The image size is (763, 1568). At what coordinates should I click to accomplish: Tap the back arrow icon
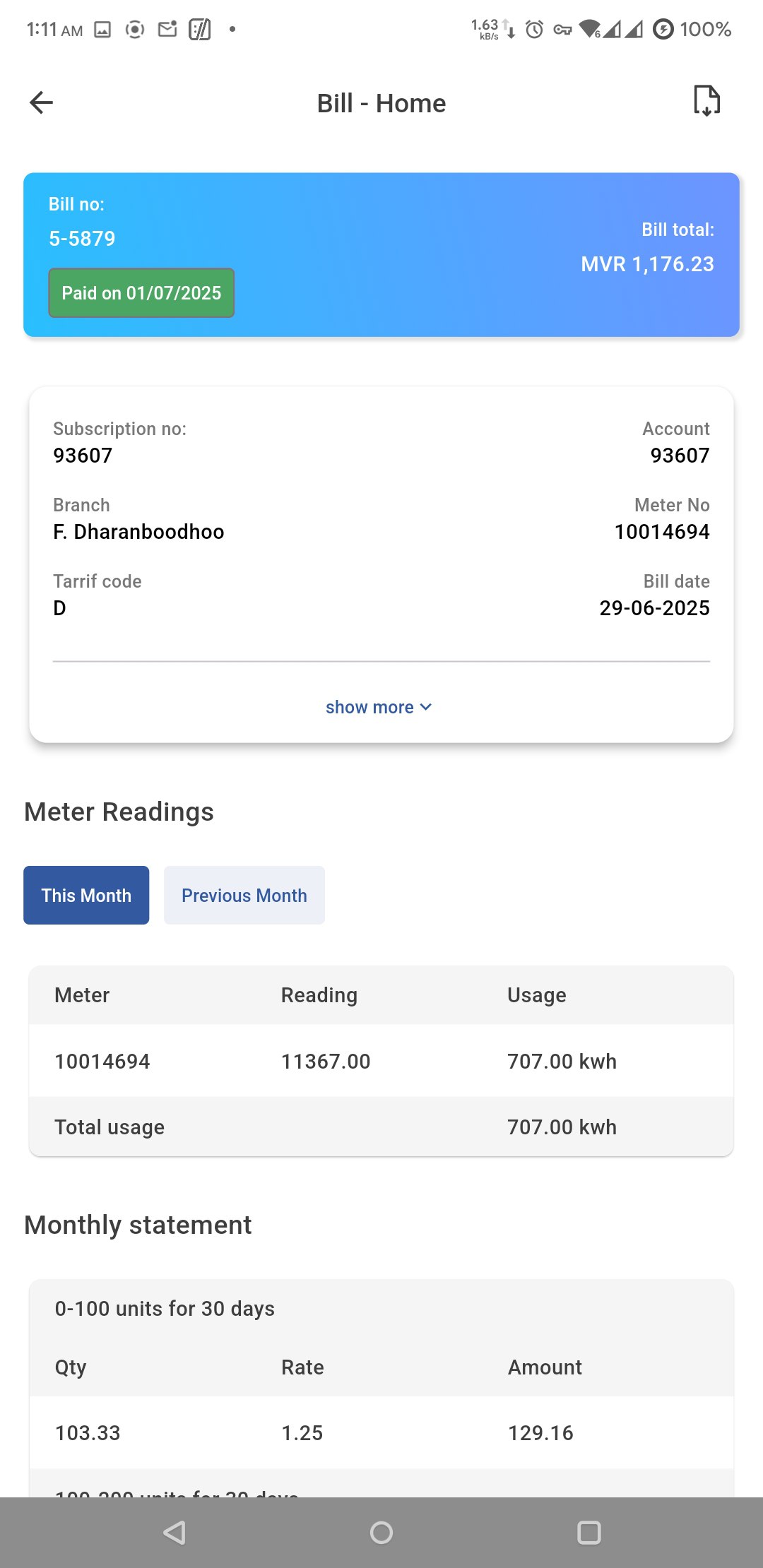[x=42, y=102]
